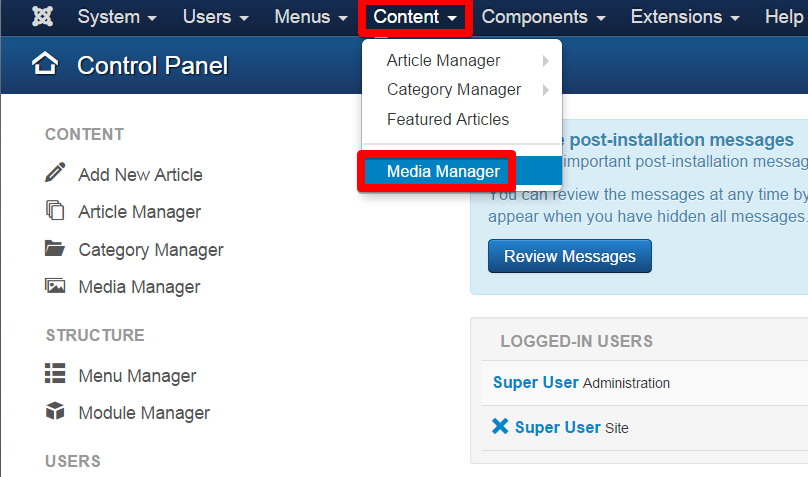Click the Super User Site link
The height and width of the screenshot is (477, 808).
pyautogui.click(x=558, y=427)
